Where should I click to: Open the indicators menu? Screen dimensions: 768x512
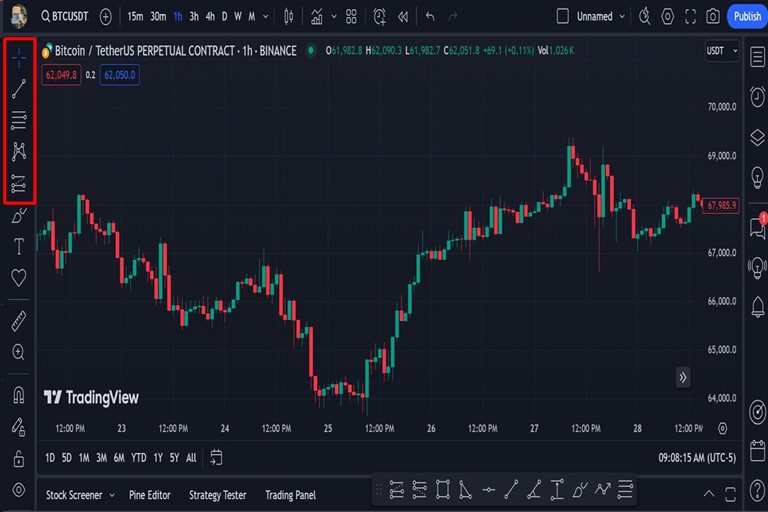[x=317, y=17]
